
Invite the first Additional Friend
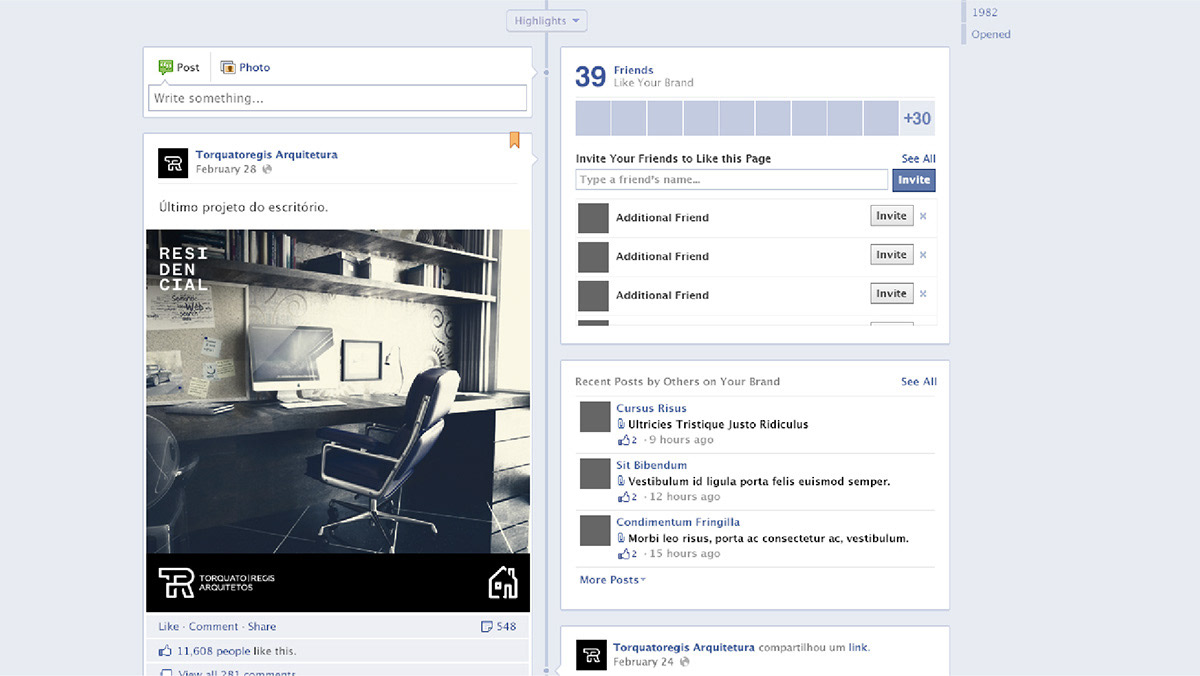click(x=891, y=216)
